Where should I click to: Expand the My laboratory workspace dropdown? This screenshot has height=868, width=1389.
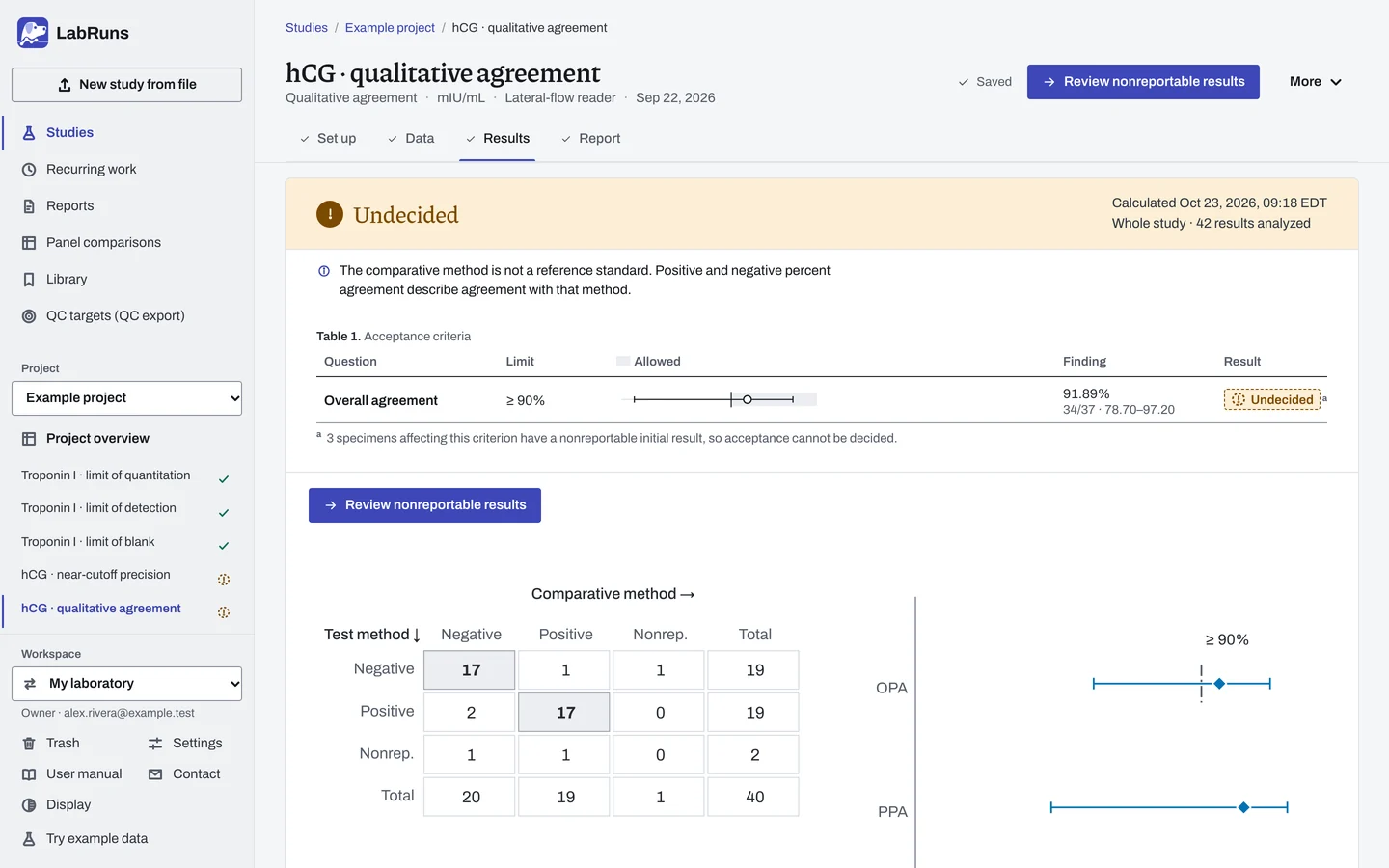pyautogui.click(x=126, y=684)
